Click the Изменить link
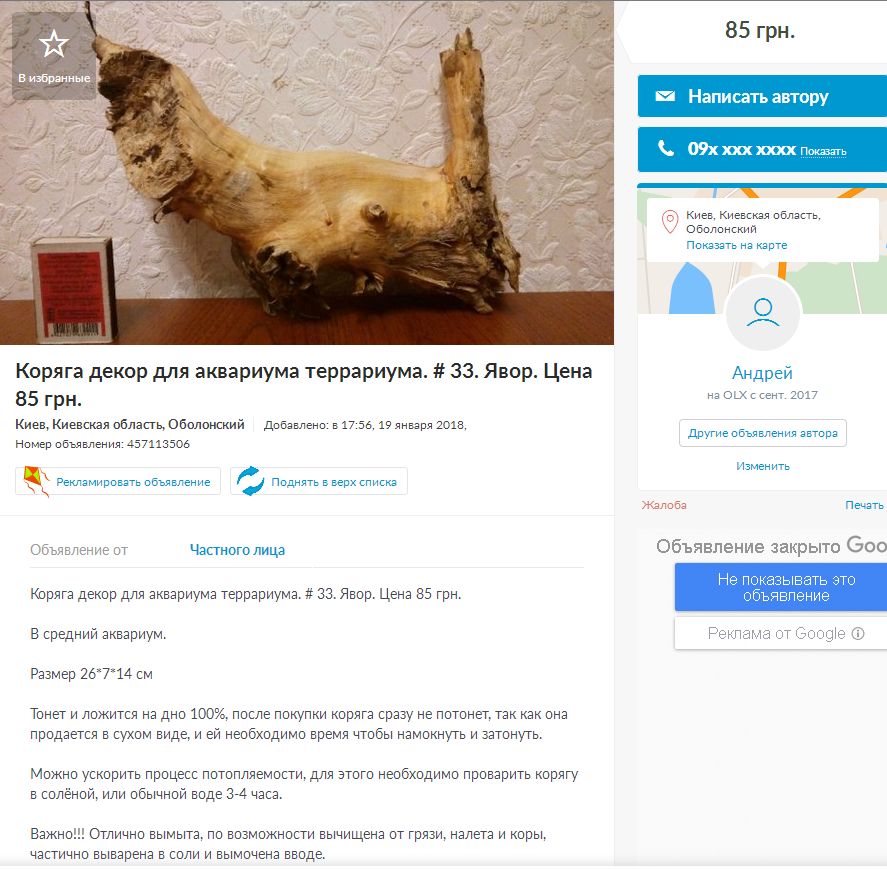 763,466
